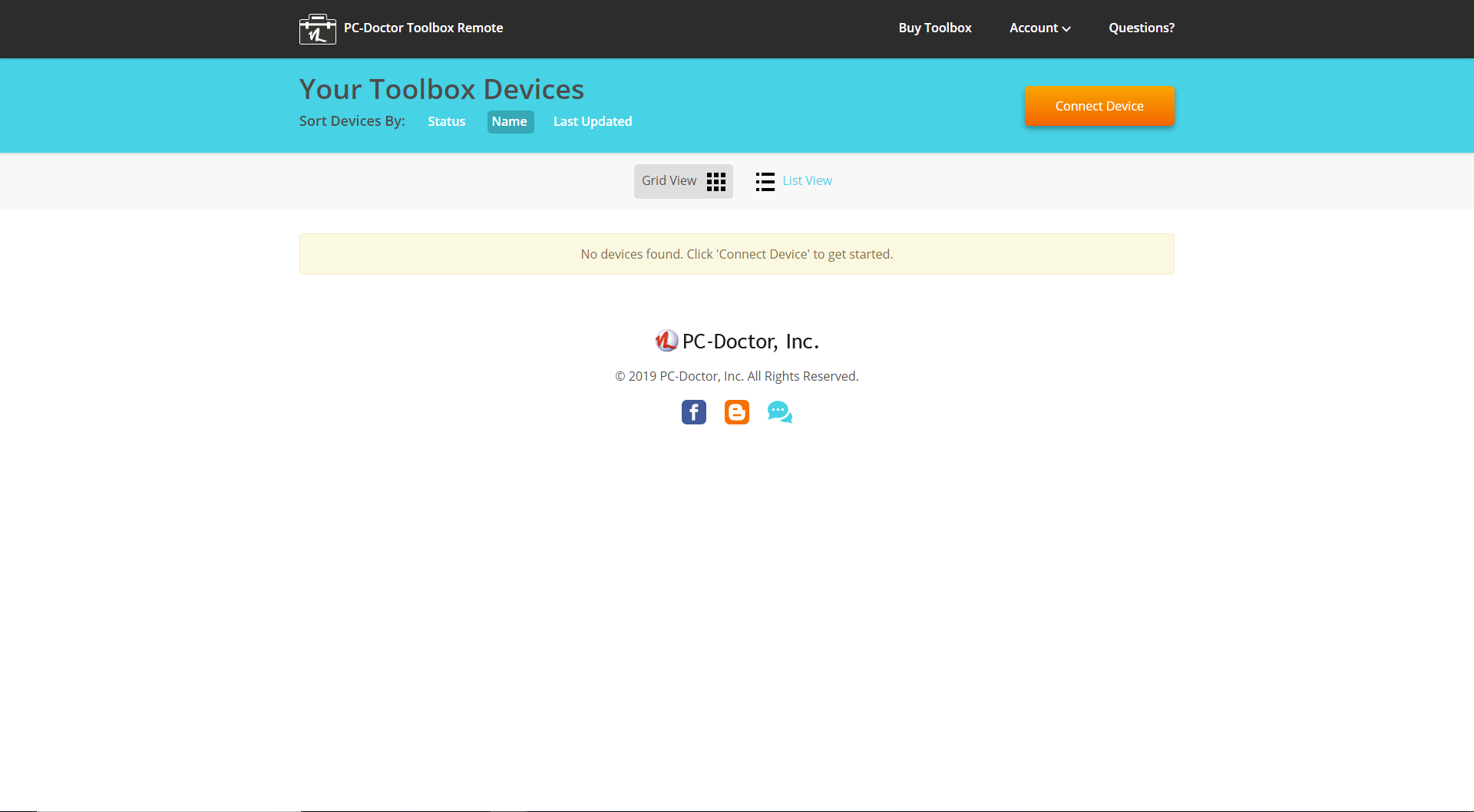Switch to List View
Viewport: 1474px width, 812px height.
[x=807, y=180]
